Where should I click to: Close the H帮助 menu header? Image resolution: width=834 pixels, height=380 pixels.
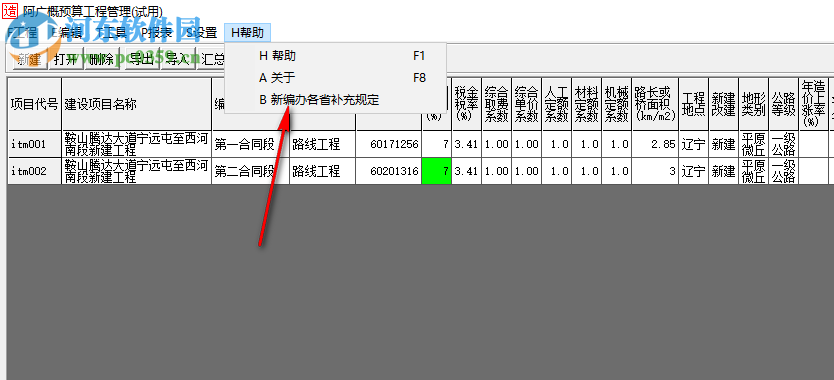point(247,33)
